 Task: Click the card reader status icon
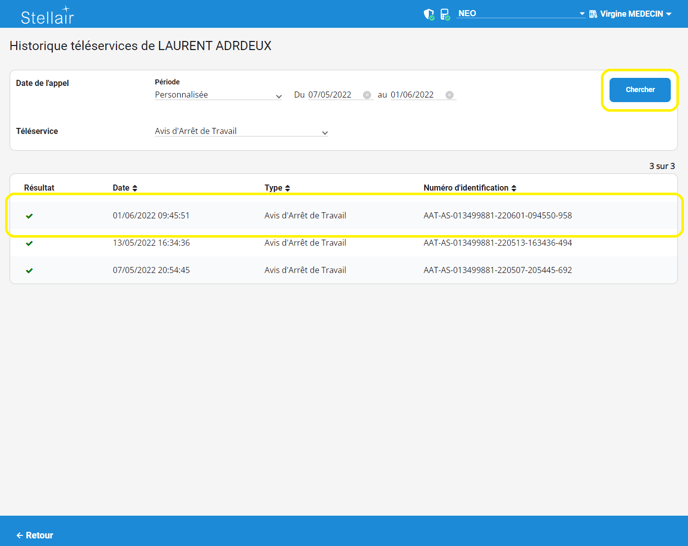click(x=445, y=15)
